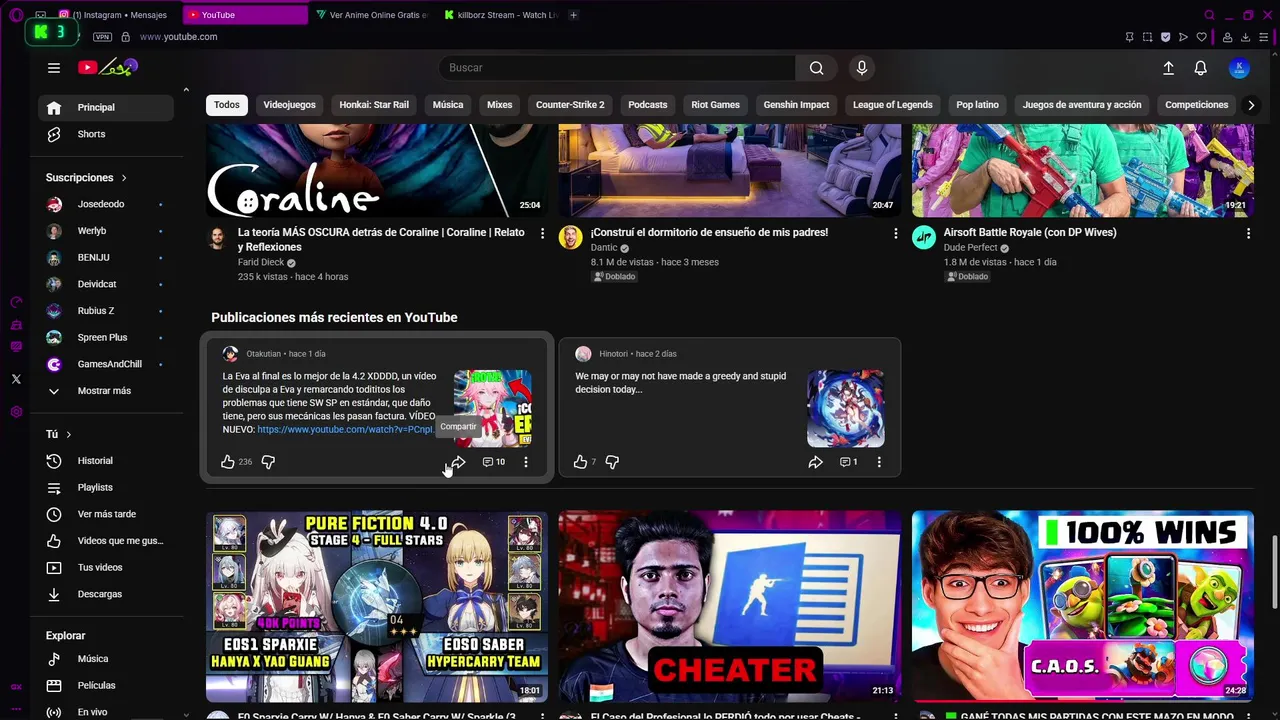The width and height of the screenshot is (1280, 720).
Task: Click the page vertical scrollbar thumb
Action: (1274, 571)
